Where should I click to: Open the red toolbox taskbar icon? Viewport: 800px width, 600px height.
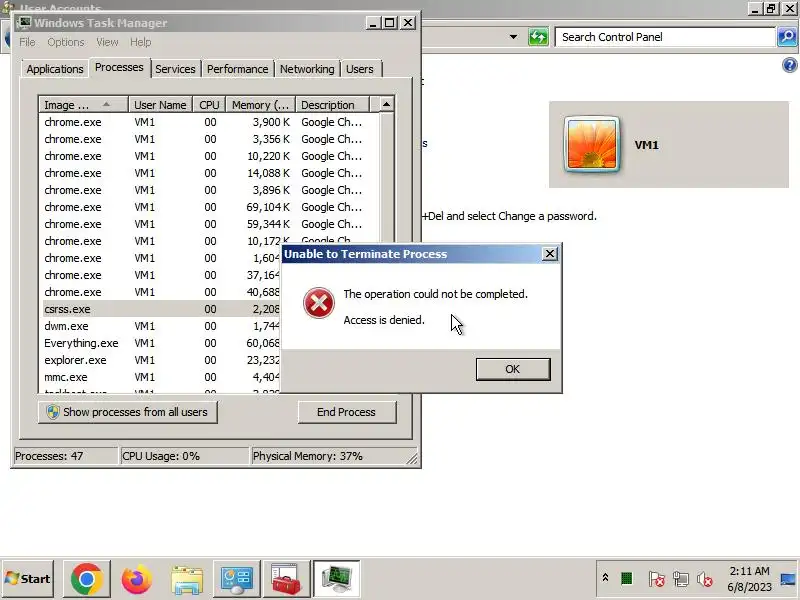pos(286,579)
